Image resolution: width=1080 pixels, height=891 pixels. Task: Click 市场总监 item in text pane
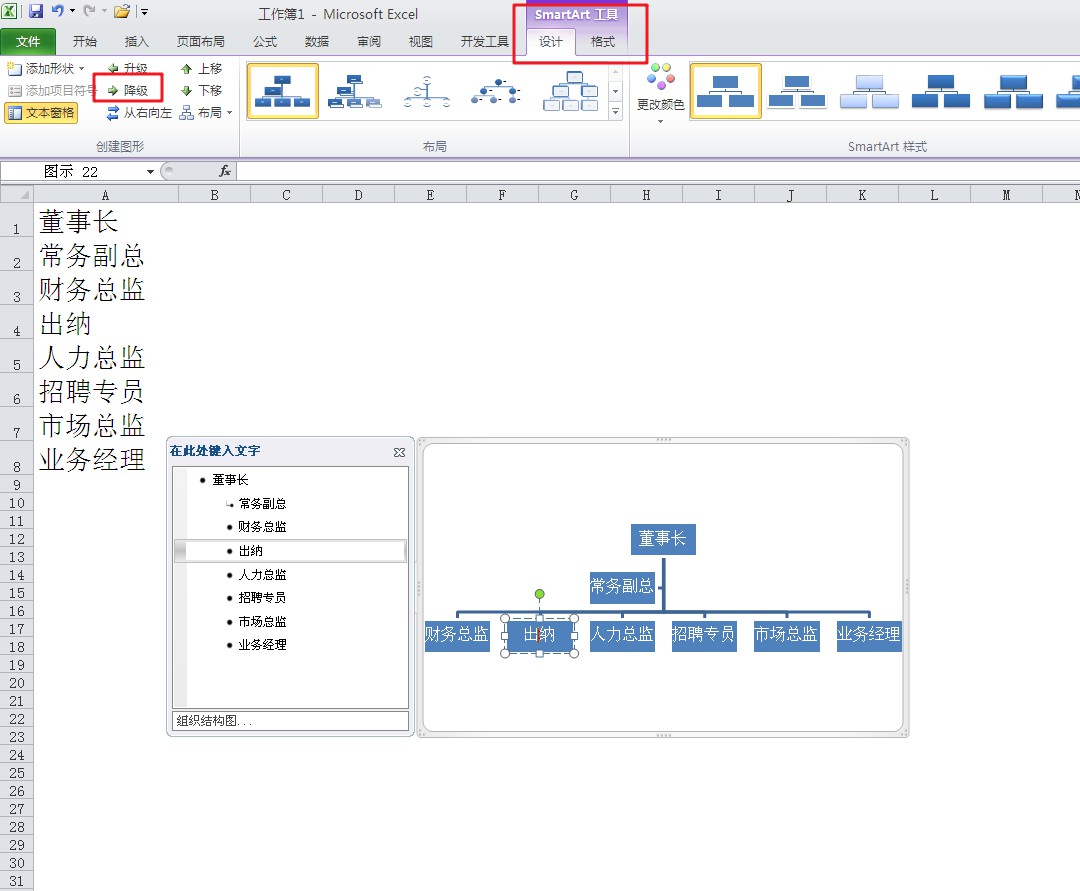[262, 622]
